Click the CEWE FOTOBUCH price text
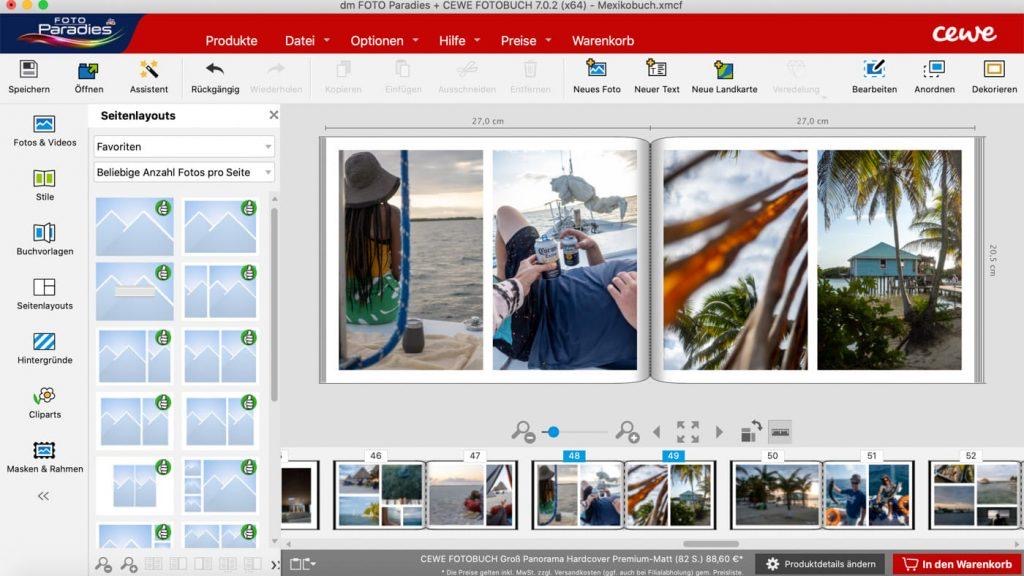The width and height of the screenshot is (1024, 576). 582,559
